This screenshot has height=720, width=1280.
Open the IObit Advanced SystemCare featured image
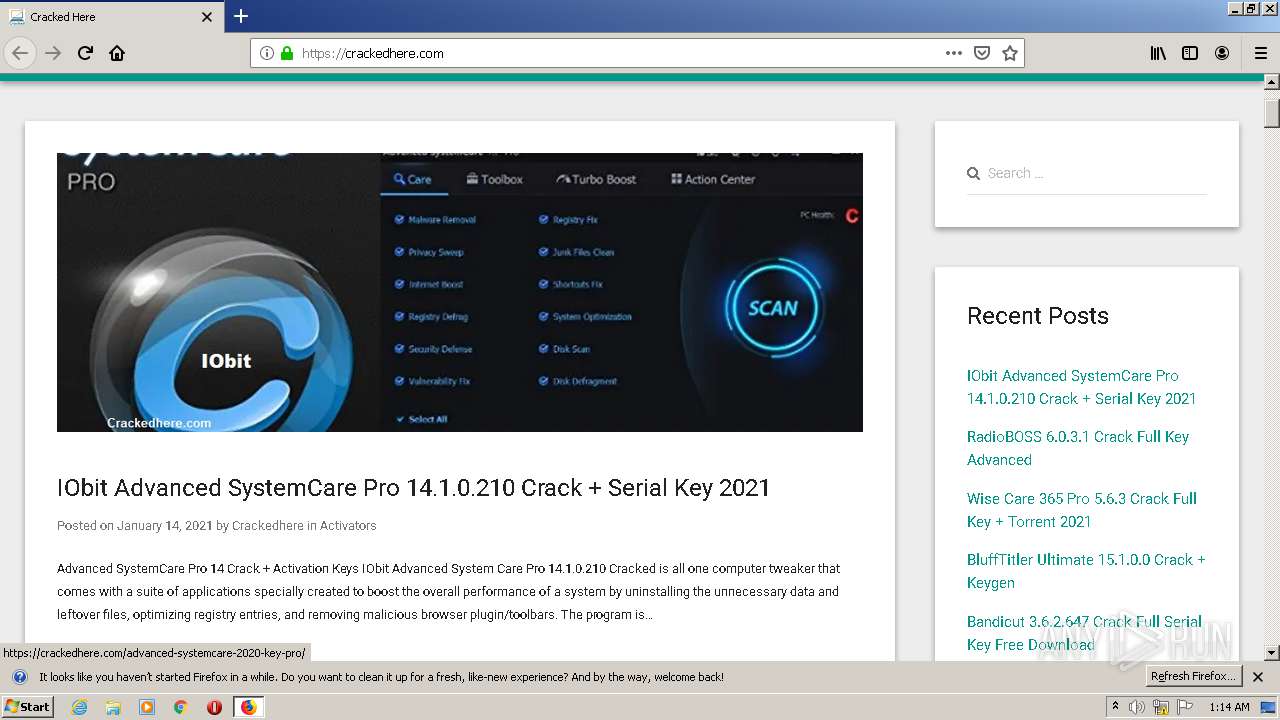[460, 292]
